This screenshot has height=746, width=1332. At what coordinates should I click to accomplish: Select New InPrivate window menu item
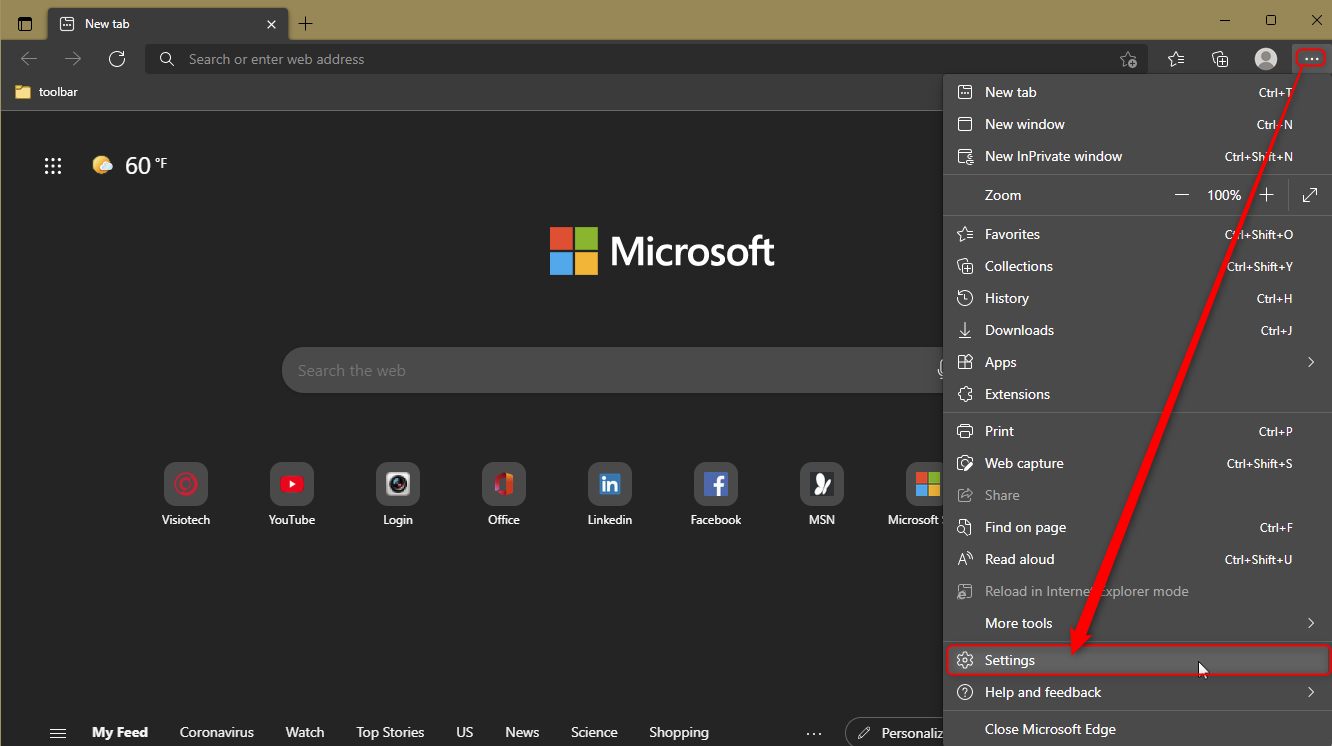coord(1138,156)
